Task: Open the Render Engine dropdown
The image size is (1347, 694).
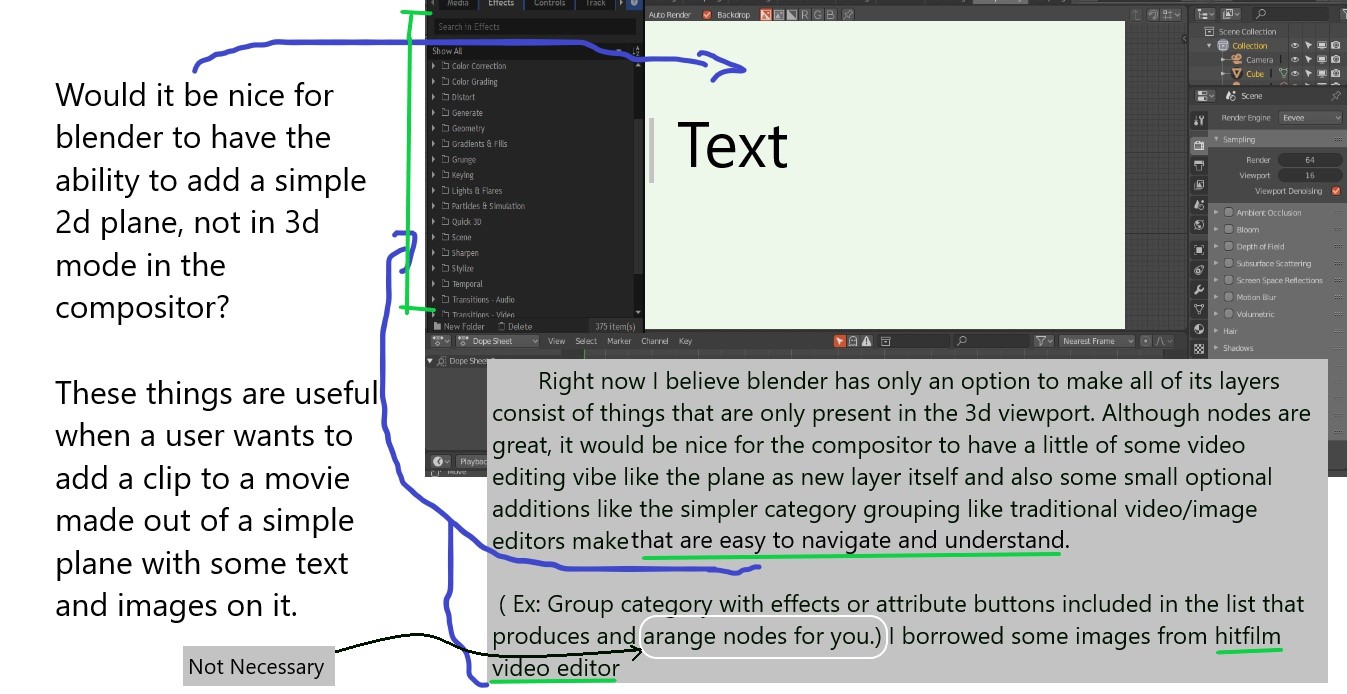Action: click(x=1310, y=118)
